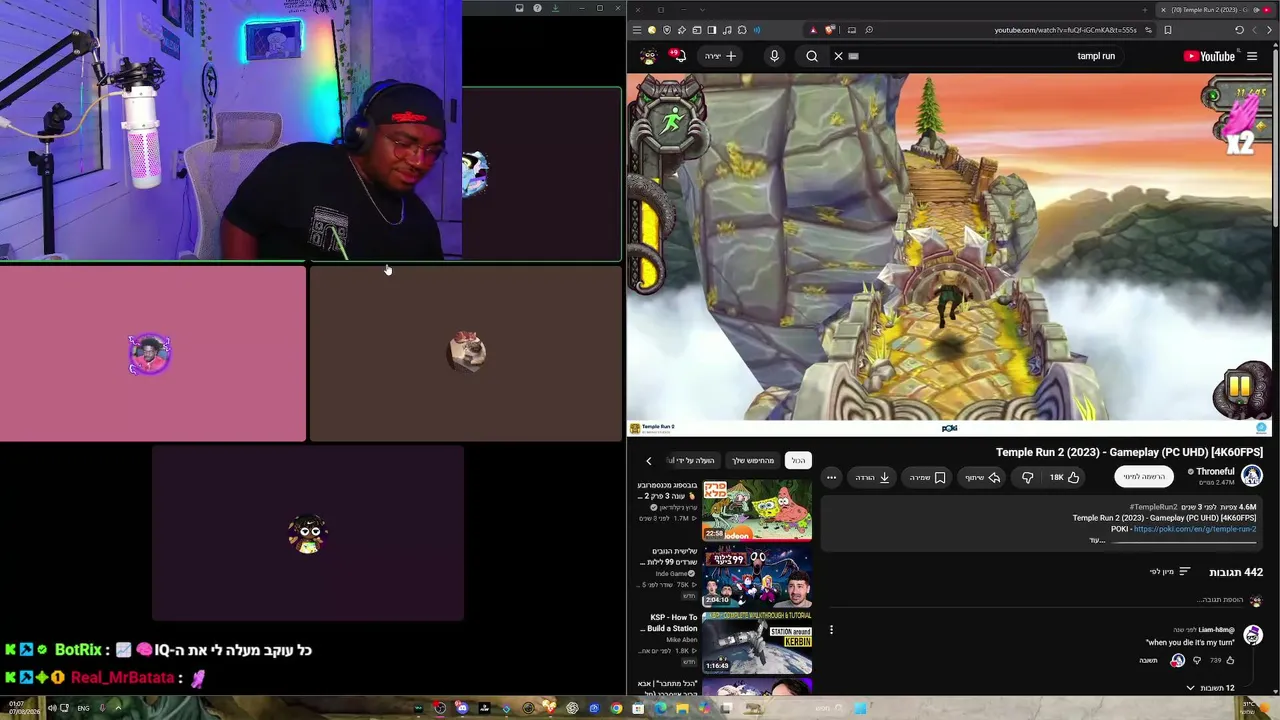
Task: Open the browser music note icon
Action: pyautogui.click(x=727, y=30)
